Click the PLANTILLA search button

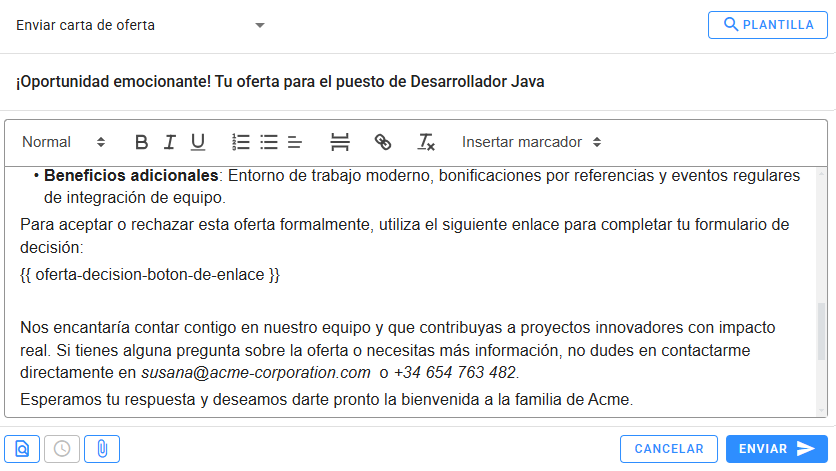tap(768, 25)
